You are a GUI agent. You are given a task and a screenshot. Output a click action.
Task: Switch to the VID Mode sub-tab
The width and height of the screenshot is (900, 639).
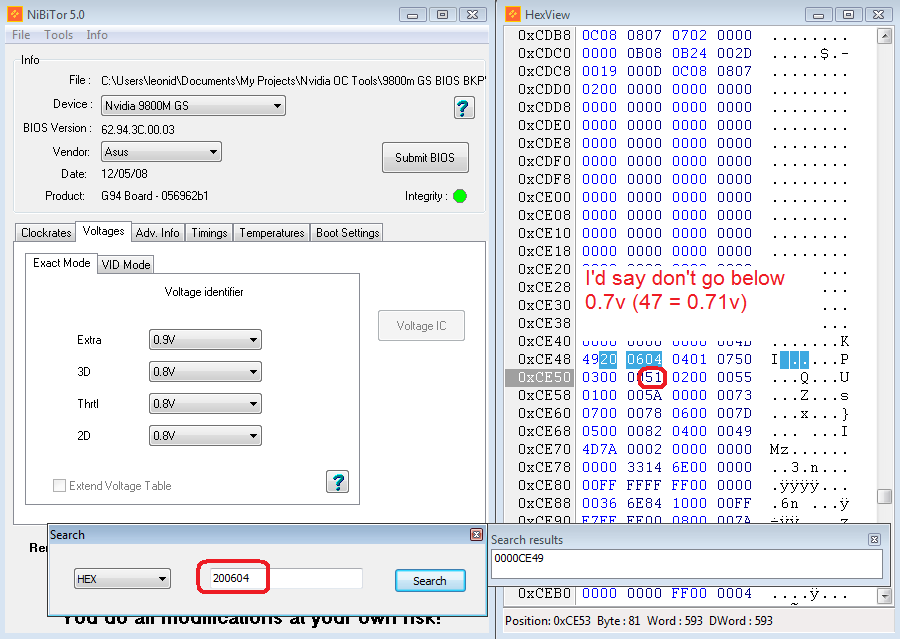126,265
